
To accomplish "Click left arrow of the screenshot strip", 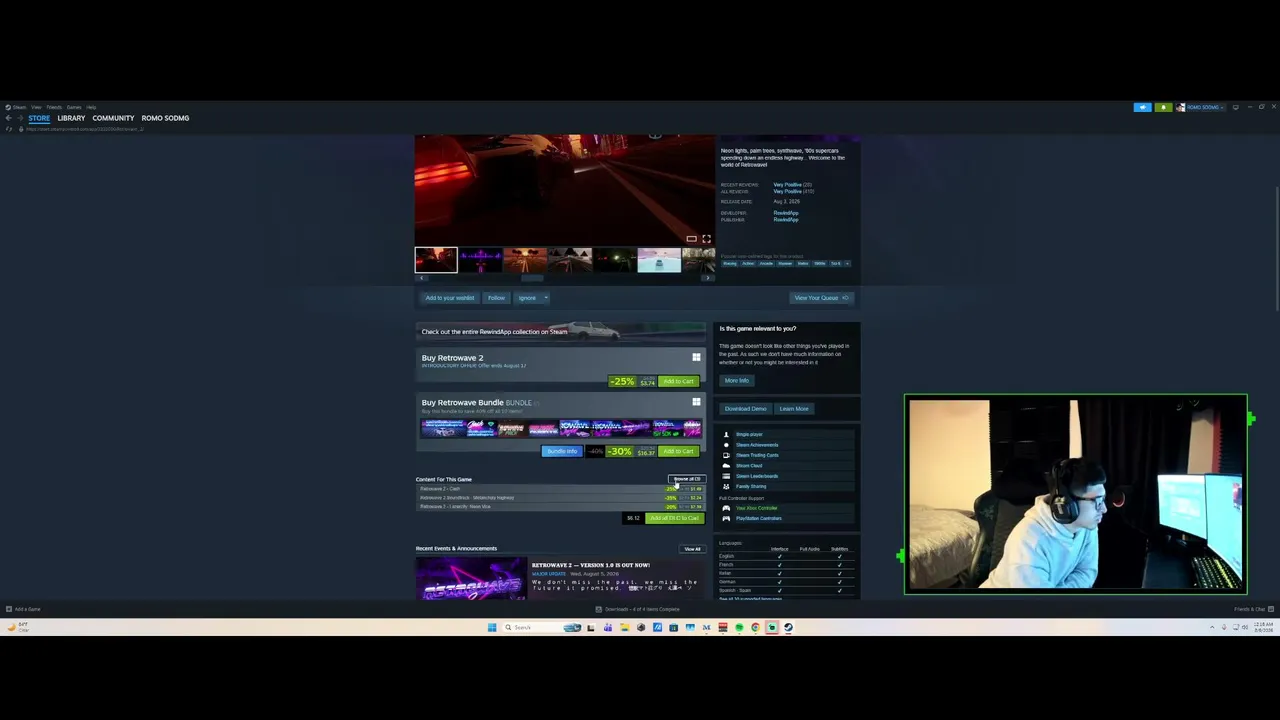I will [421, 278].
